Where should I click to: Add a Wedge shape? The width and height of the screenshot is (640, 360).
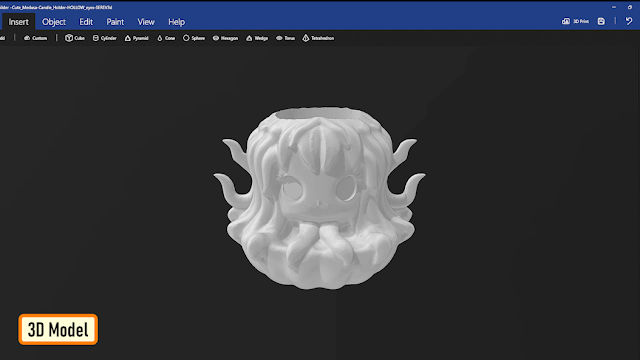(x=257, y=38)
